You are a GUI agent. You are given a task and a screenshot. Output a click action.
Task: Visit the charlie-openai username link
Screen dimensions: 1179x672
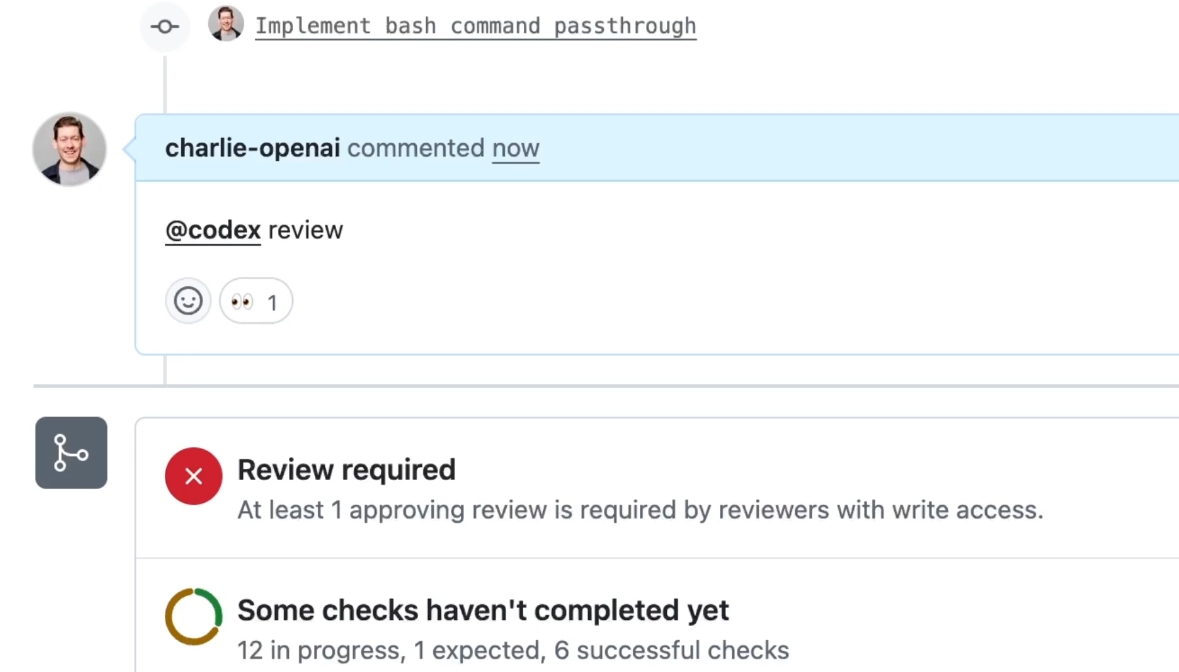coord(252,148)
